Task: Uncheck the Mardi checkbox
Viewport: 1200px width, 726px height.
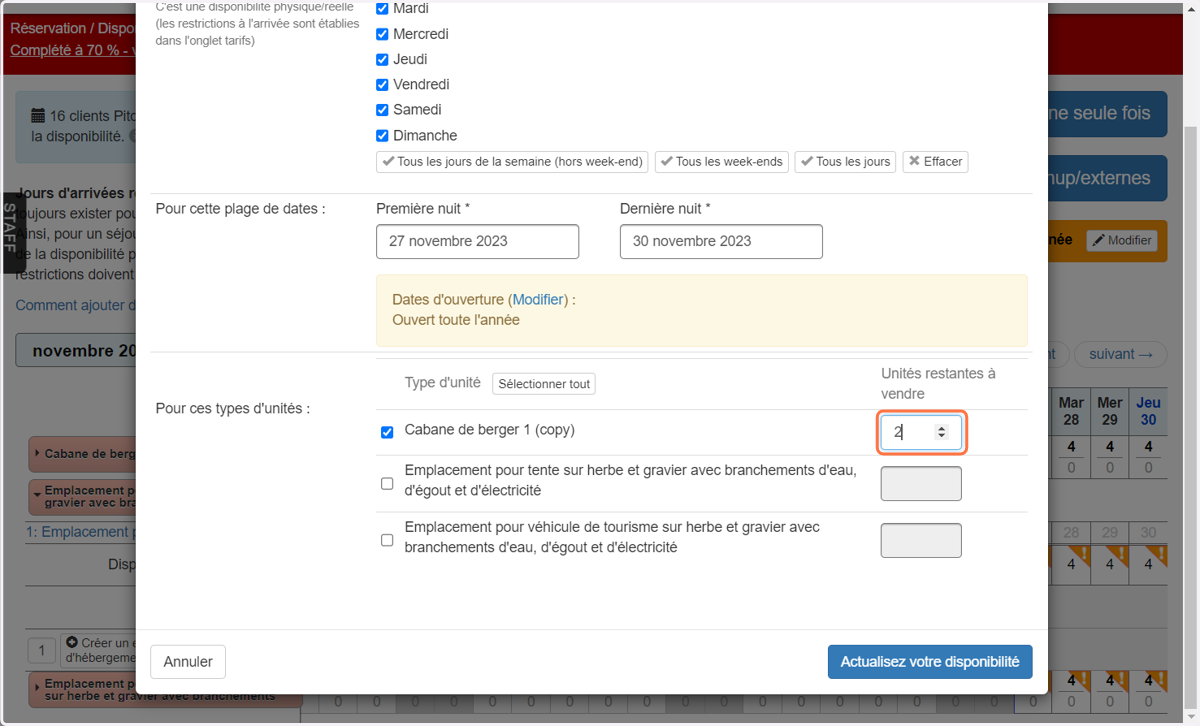Action: tap(382, 9)
